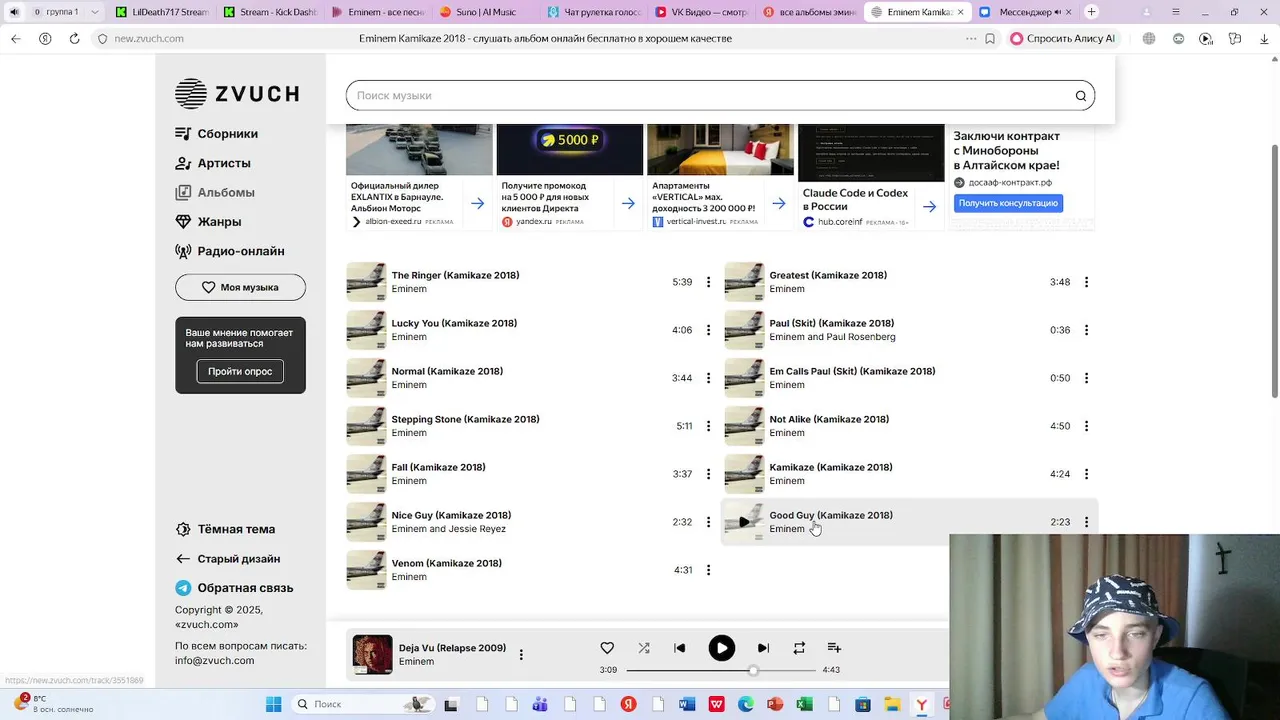The width and height of the screenshot is (1280, 720).
Task: Open Word from the taskbar
Action: pos(686,704)
